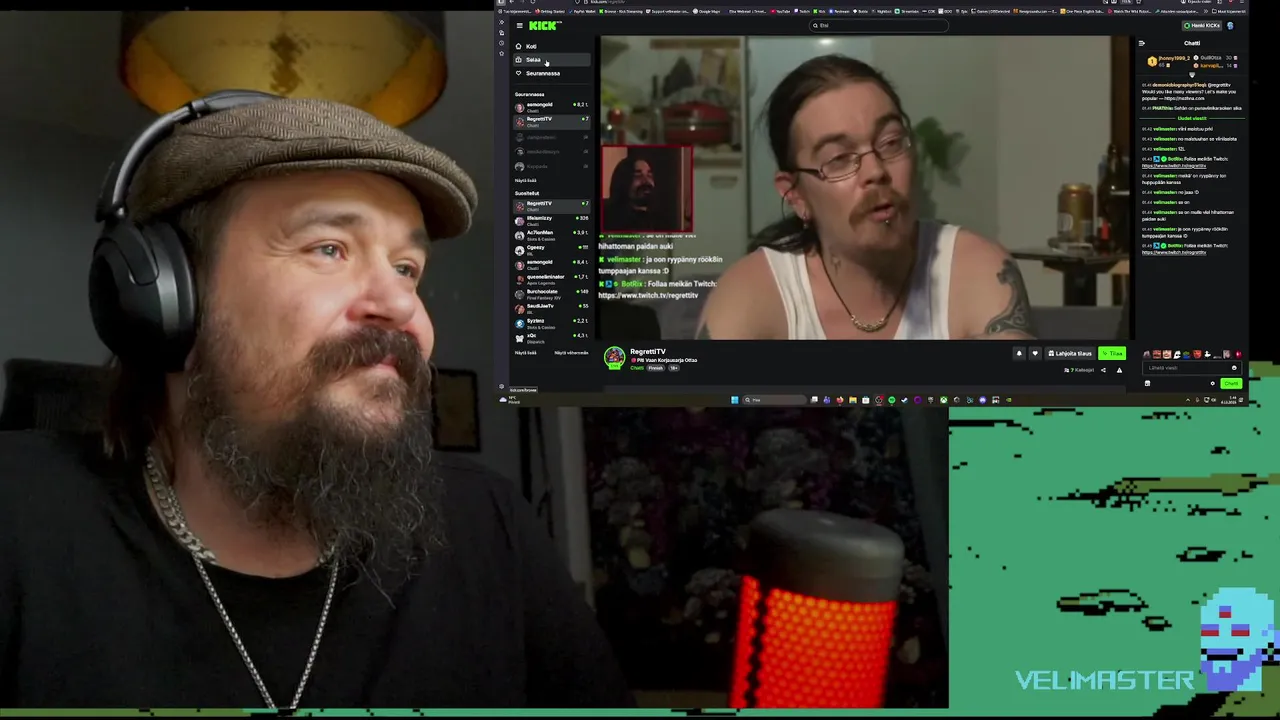Screen dimensions: 1280x720
Task: Open Selaa in the Kick sidebar
Action: point(552,60)
